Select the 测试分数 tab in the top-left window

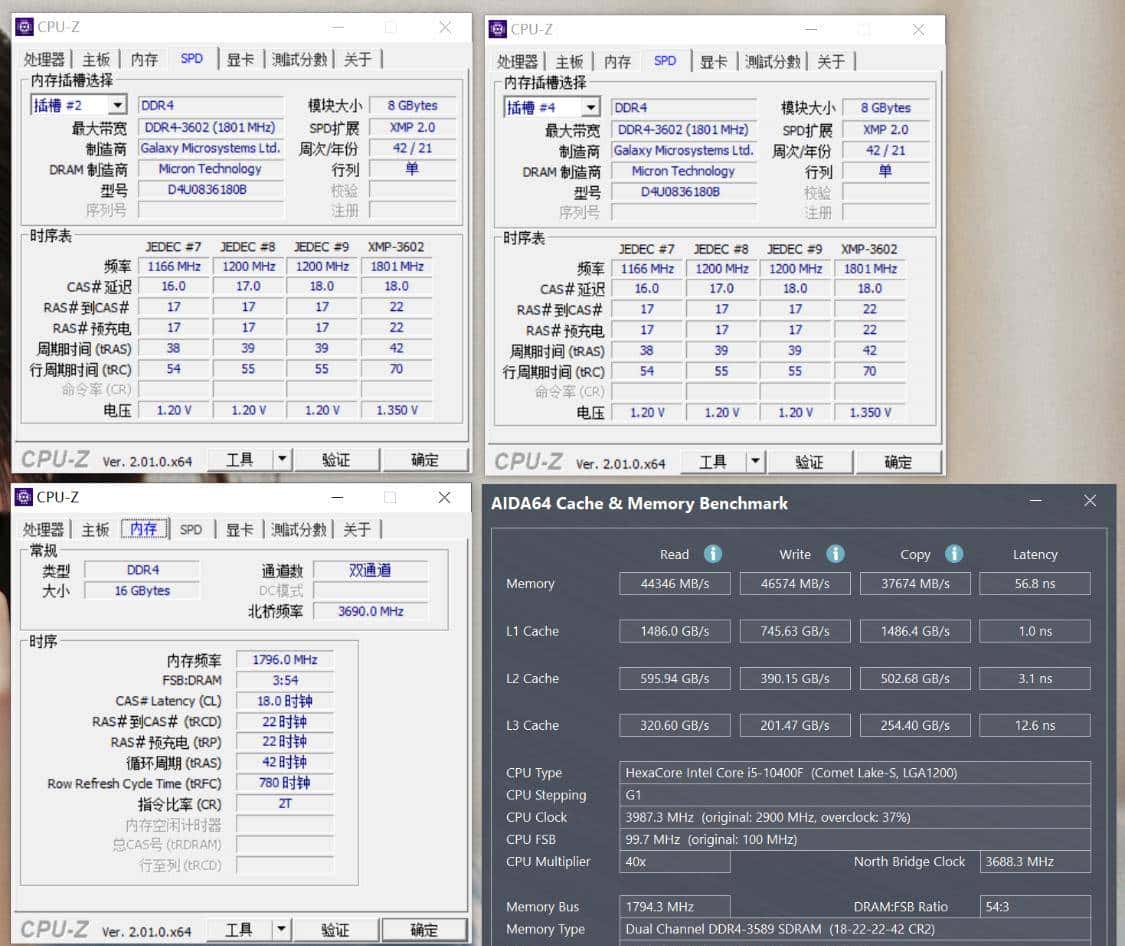299,59
